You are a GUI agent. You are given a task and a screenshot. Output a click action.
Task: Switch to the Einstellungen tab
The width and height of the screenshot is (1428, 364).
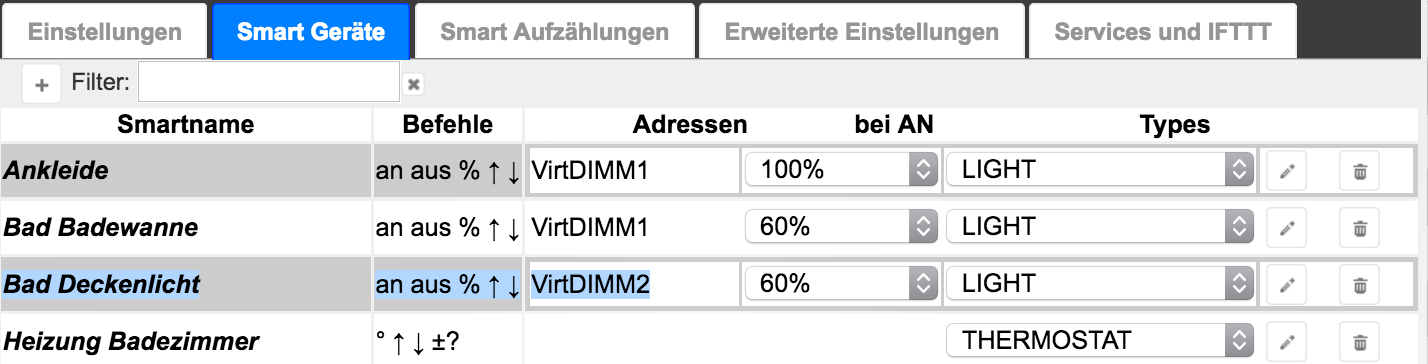tap(105, 32)
